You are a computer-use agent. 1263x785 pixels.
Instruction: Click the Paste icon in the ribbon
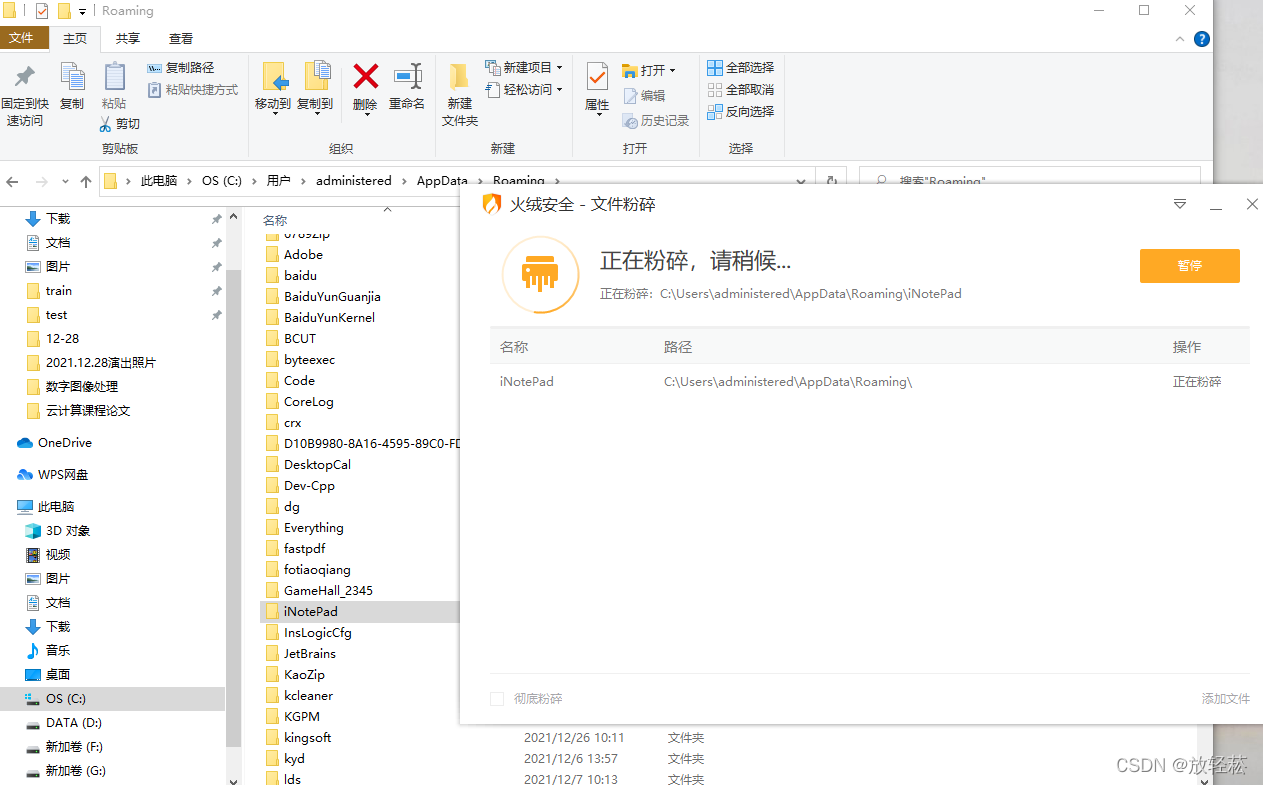point(114,77)
